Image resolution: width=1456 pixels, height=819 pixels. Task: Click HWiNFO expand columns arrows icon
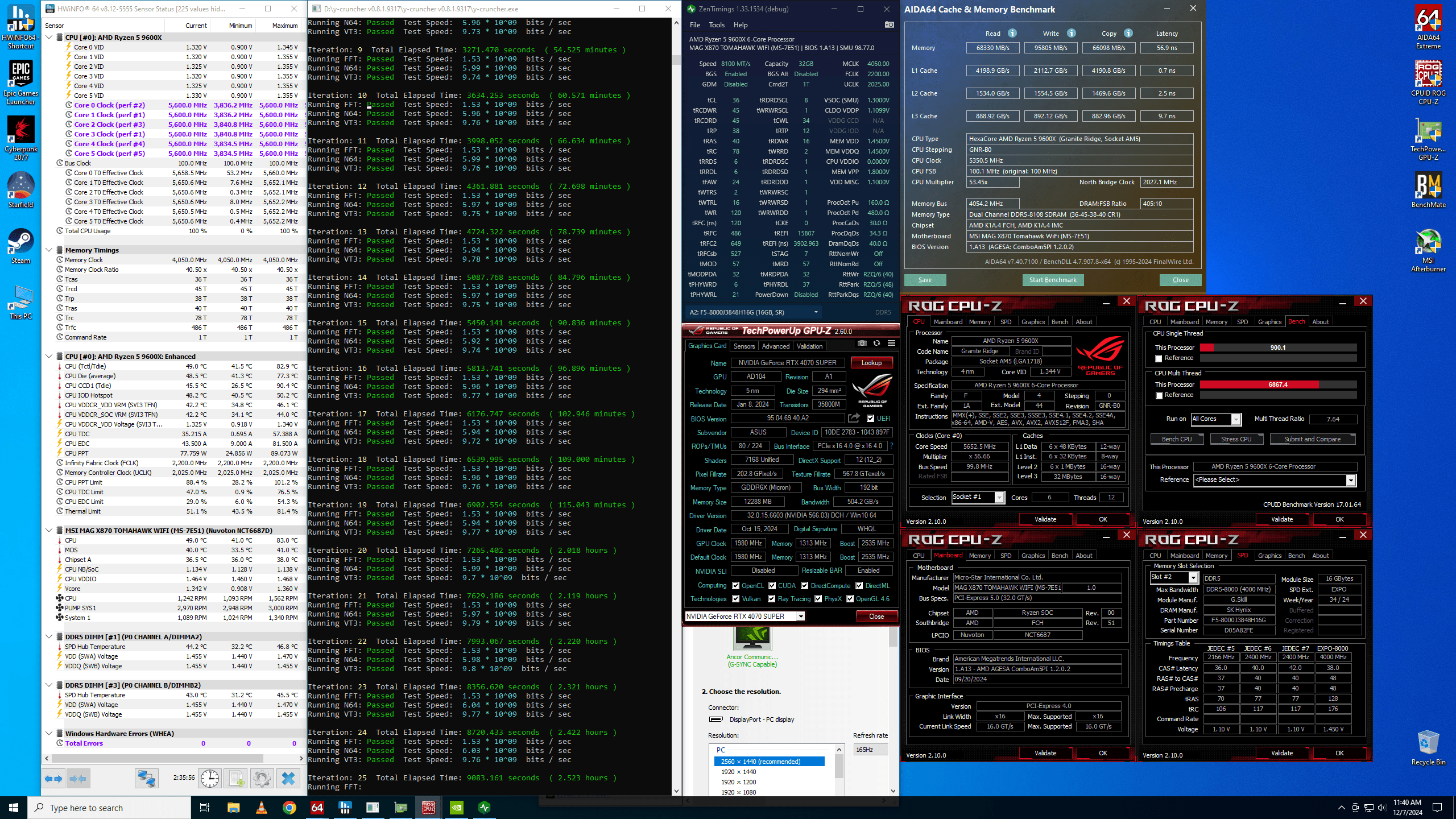[x=54, y=778]
